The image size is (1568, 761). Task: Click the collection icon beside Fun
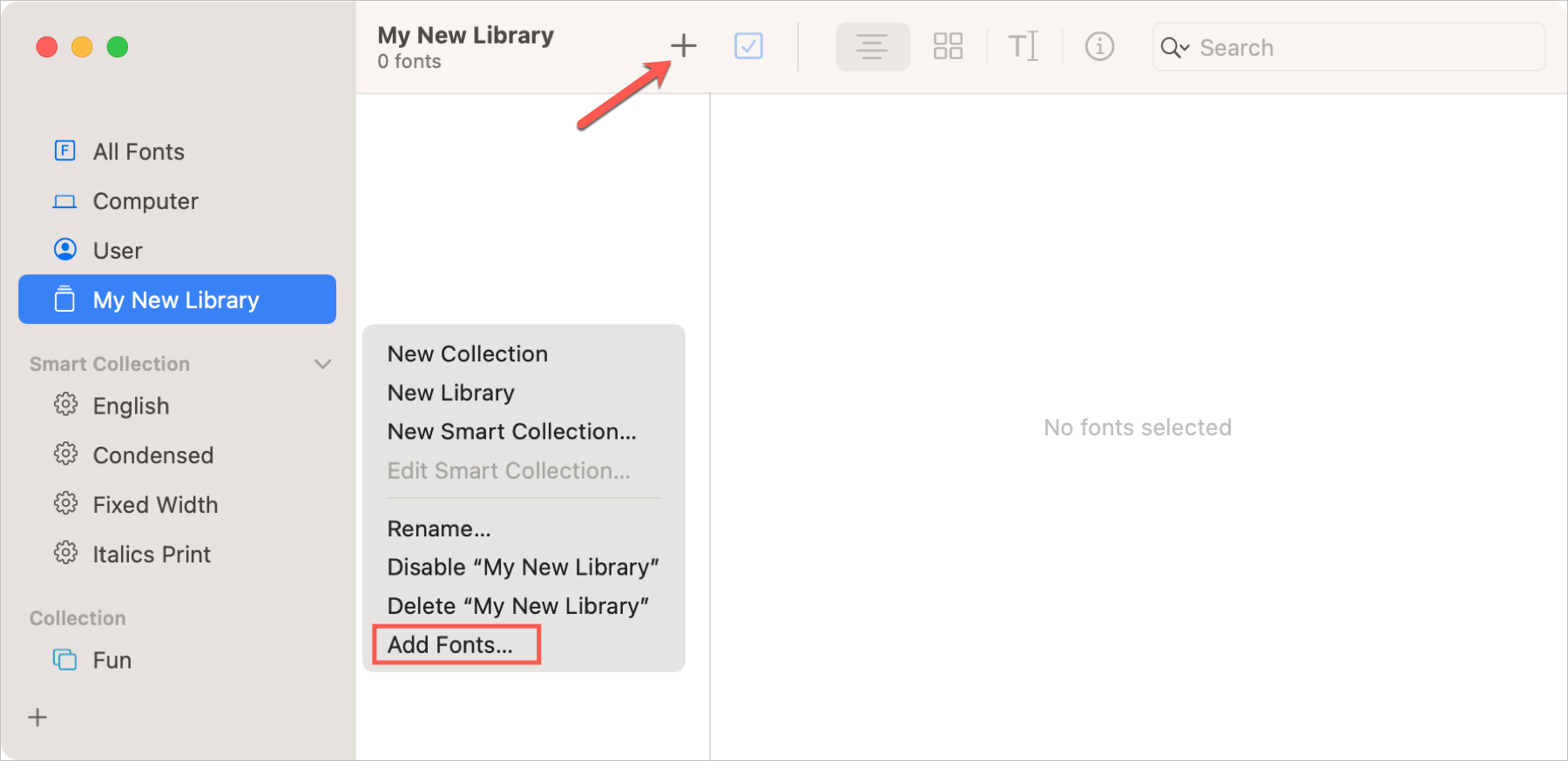[65, 659]
